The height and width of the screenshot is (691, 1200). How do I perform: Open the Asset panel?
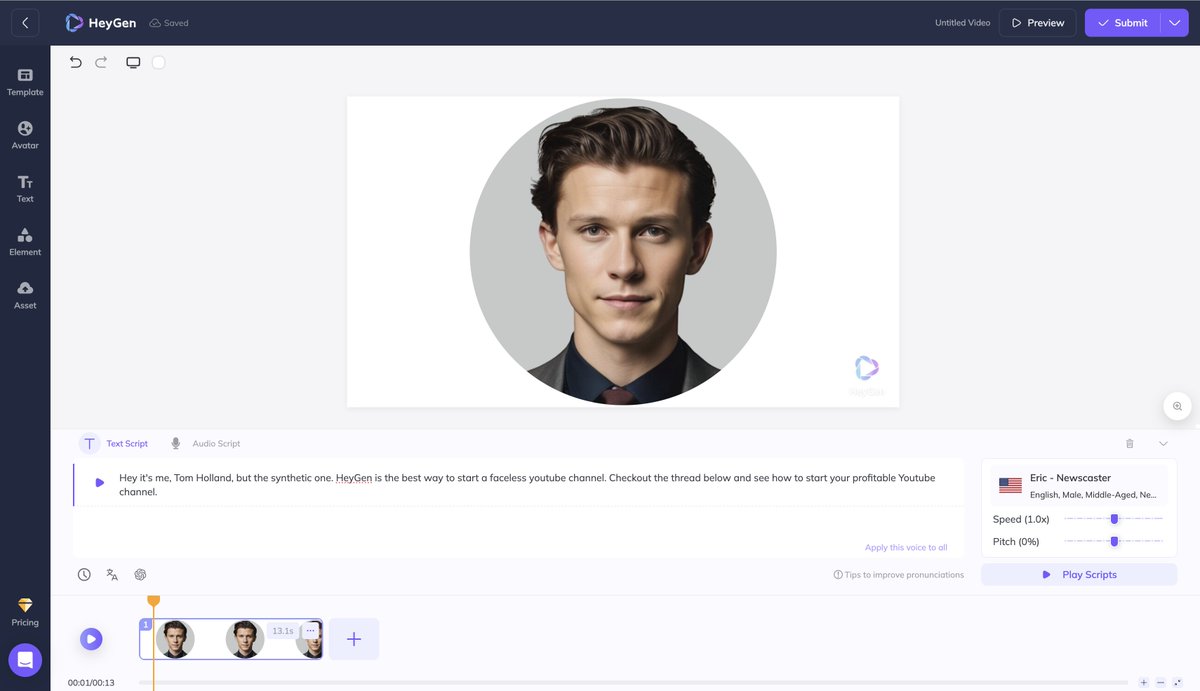pos(25,295)
